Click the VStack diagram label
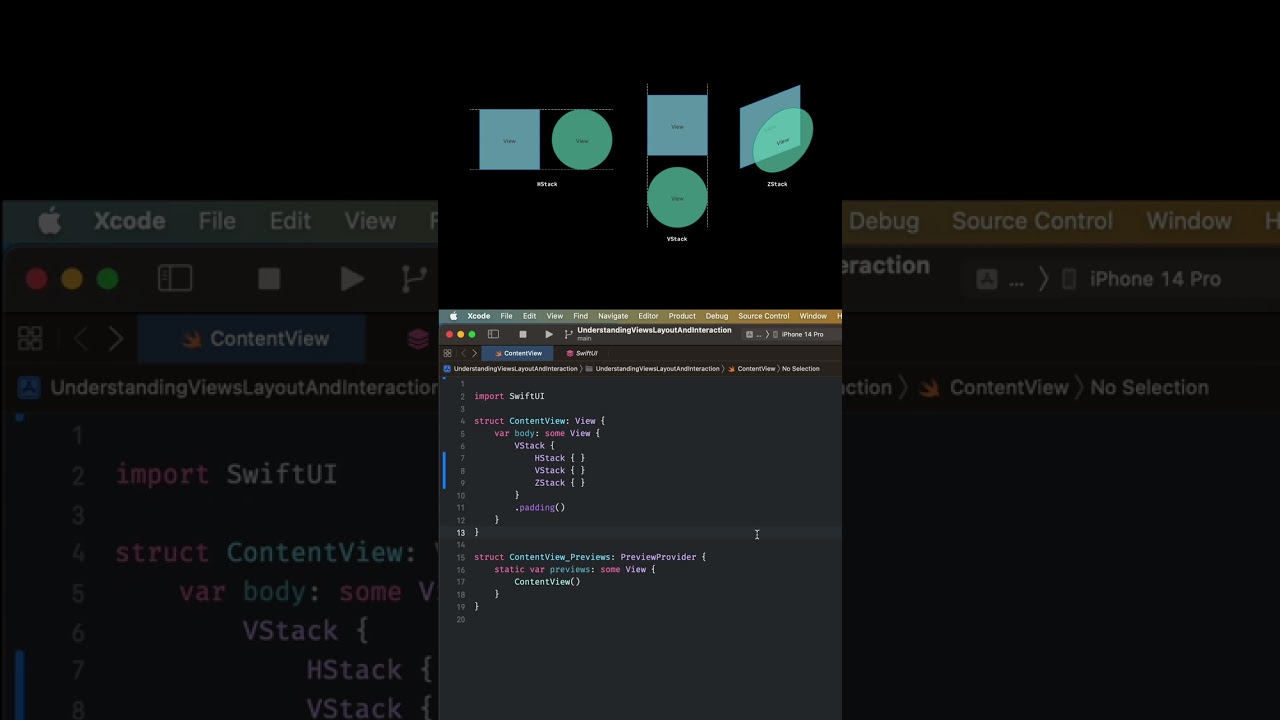 (677, 239)
